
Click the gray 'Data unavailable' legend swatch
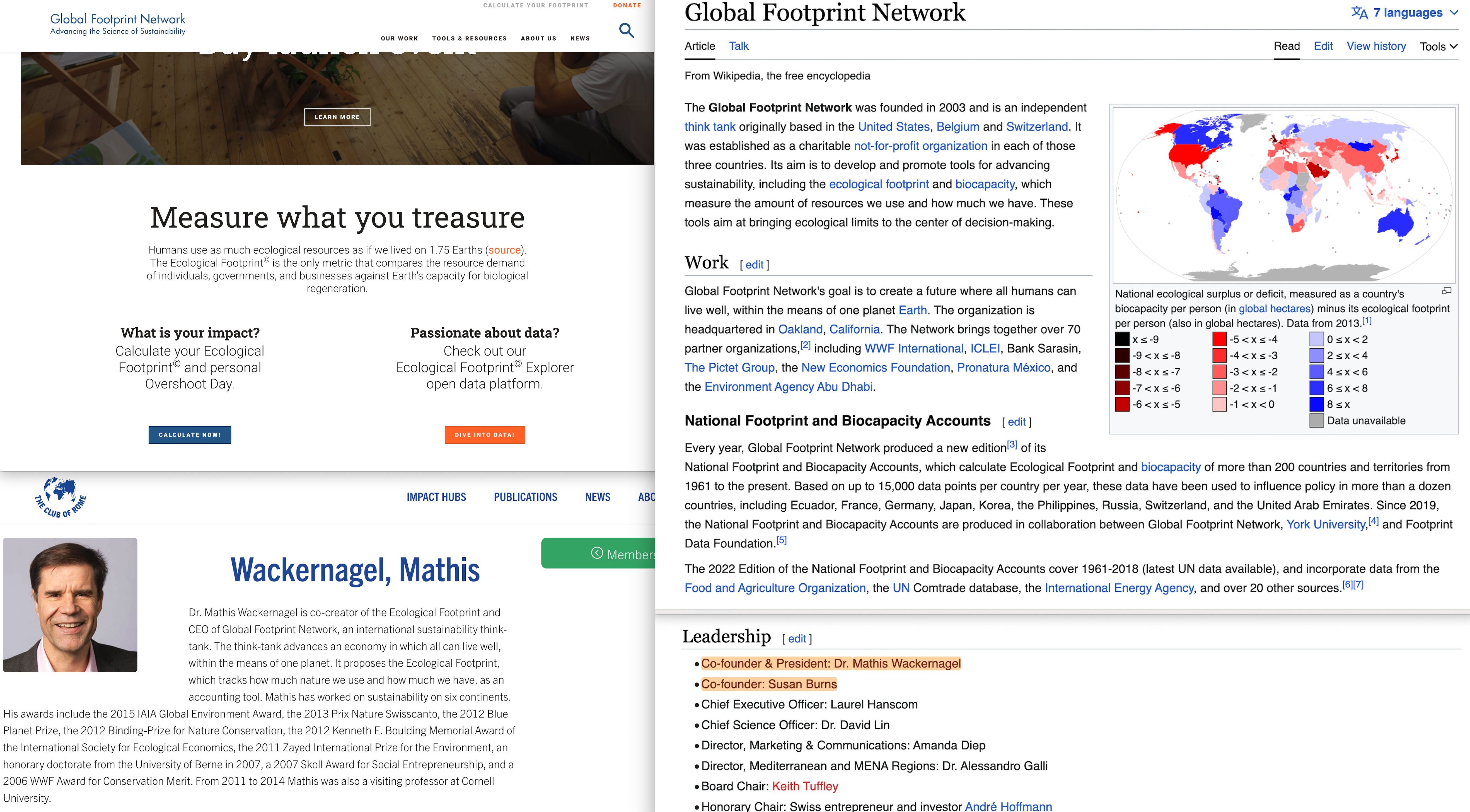[x=1316, y=420]
